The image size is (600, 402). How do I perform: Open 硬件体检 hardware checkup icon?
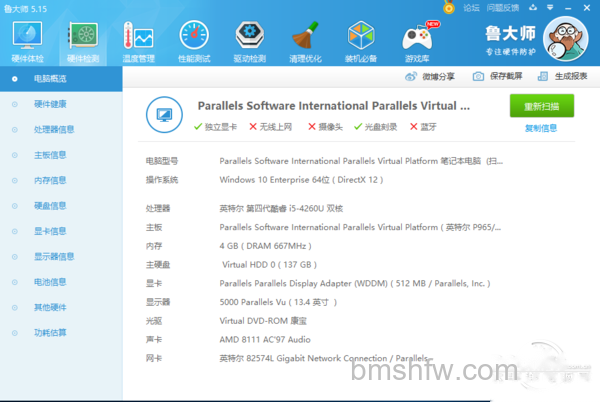[27, 35]
